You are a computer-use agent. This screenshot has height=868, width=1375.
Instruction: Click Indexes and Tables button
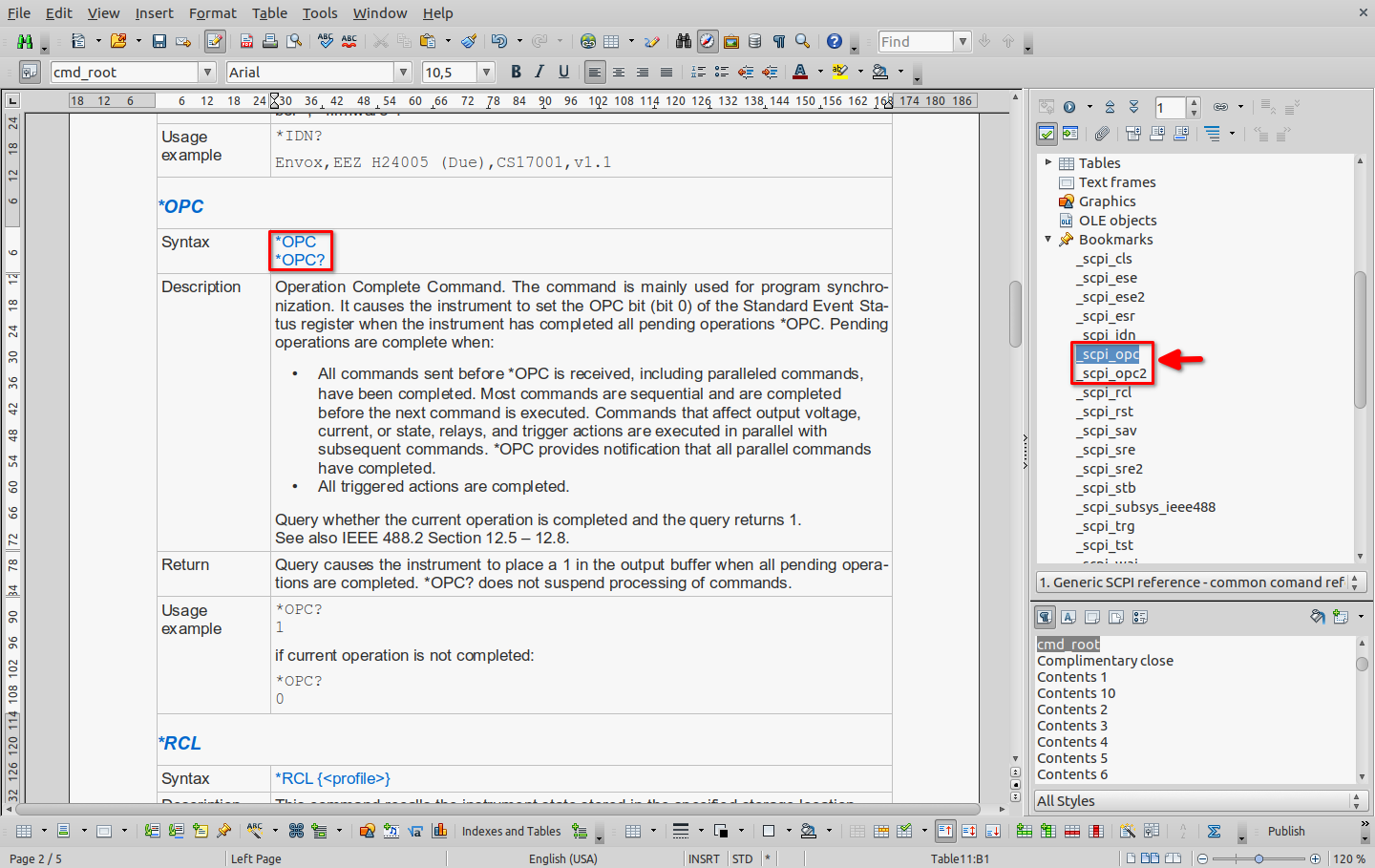point(511,831)
